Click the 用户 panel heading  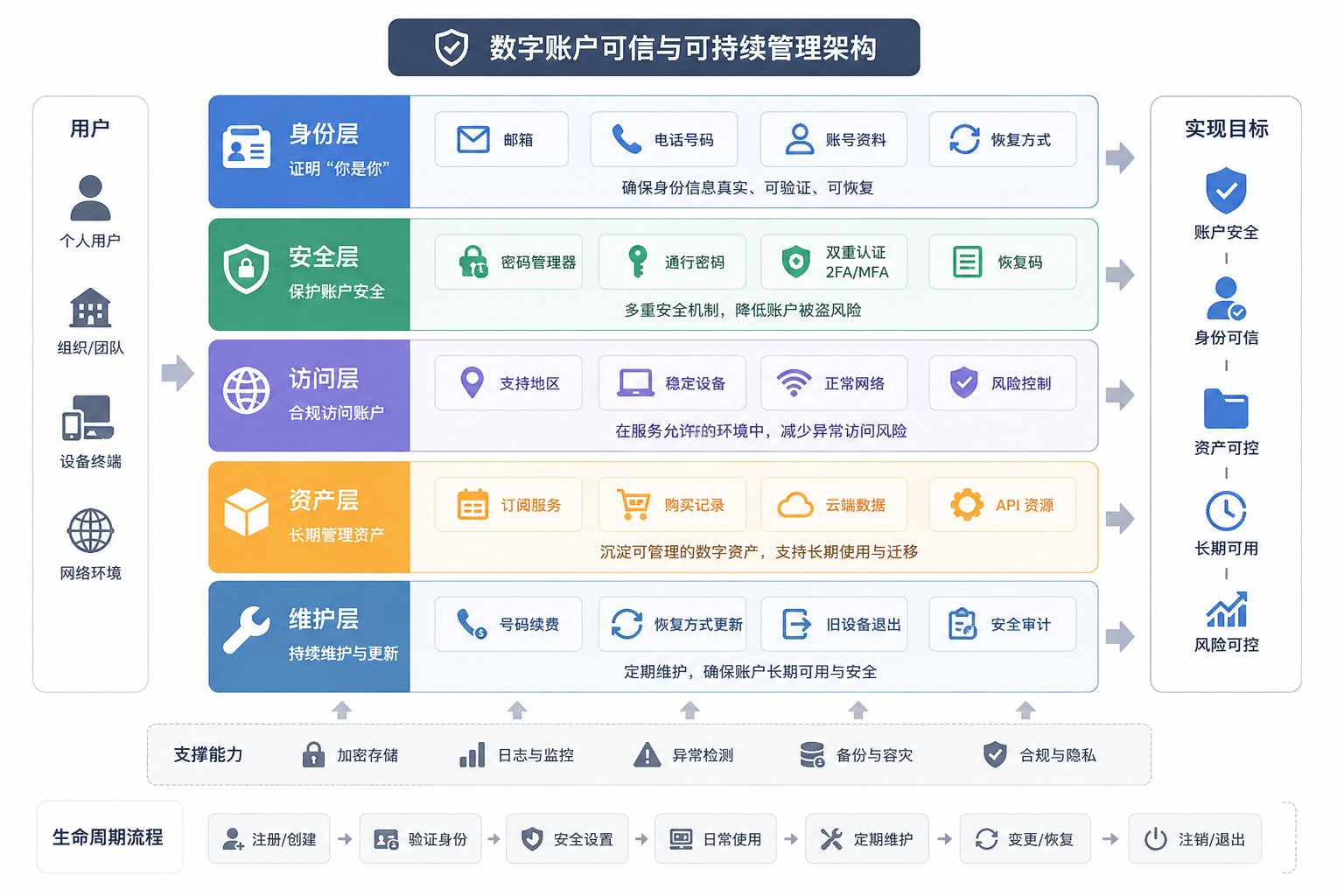point(90,129)
